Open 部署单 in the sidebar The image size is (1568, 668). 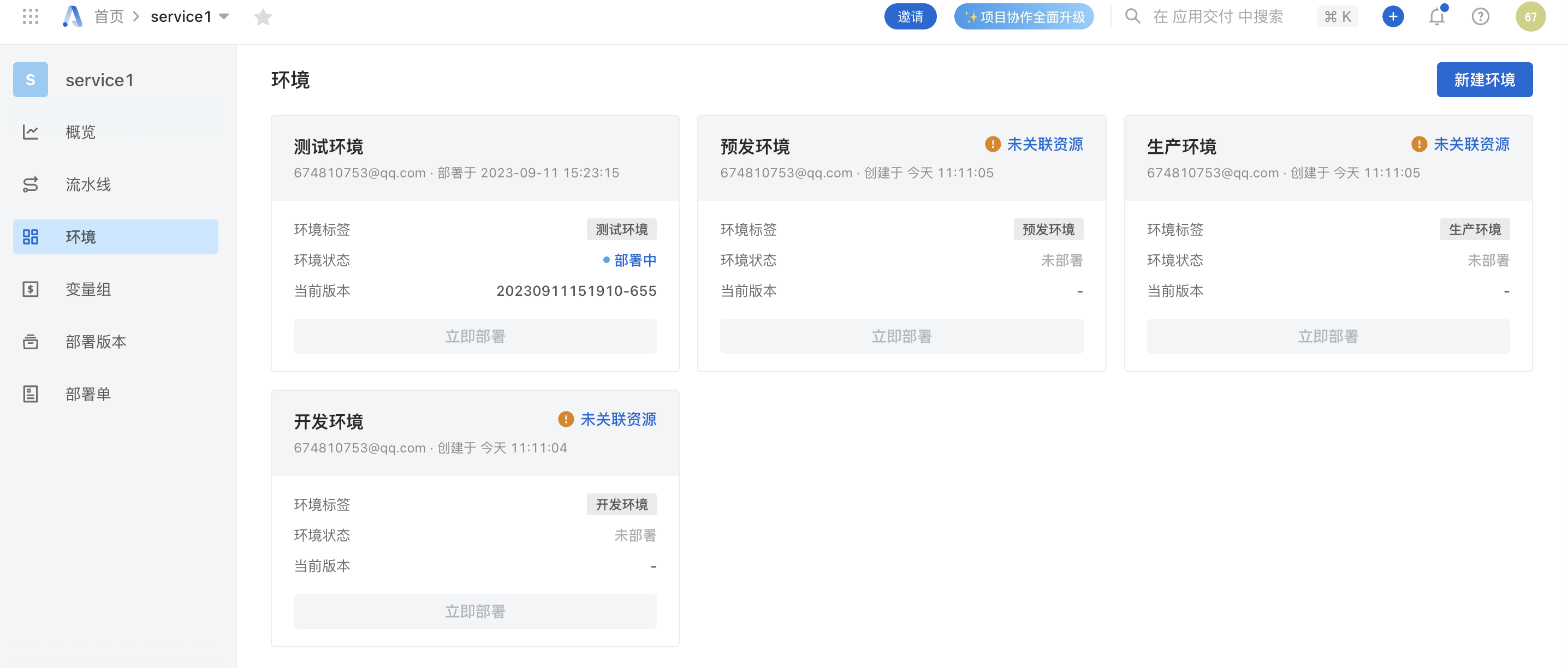116,393
